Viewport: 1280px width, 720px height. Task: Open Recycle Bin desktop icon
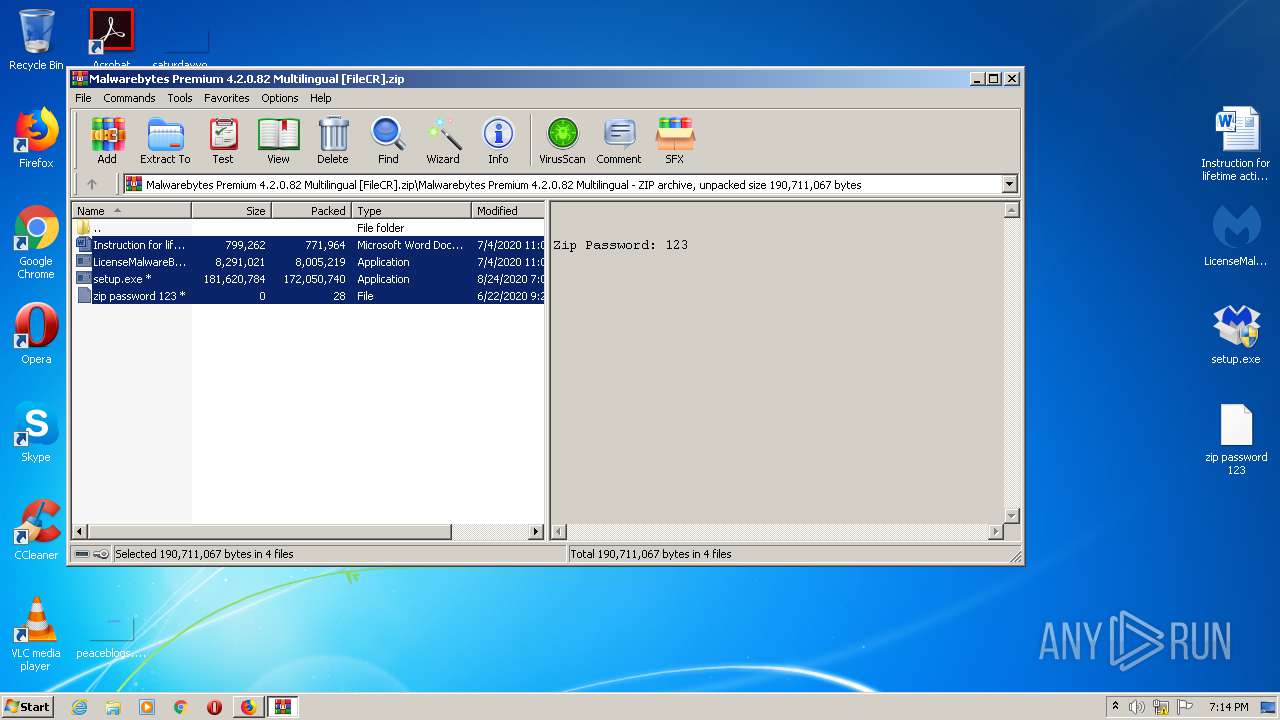coord(36,40)
